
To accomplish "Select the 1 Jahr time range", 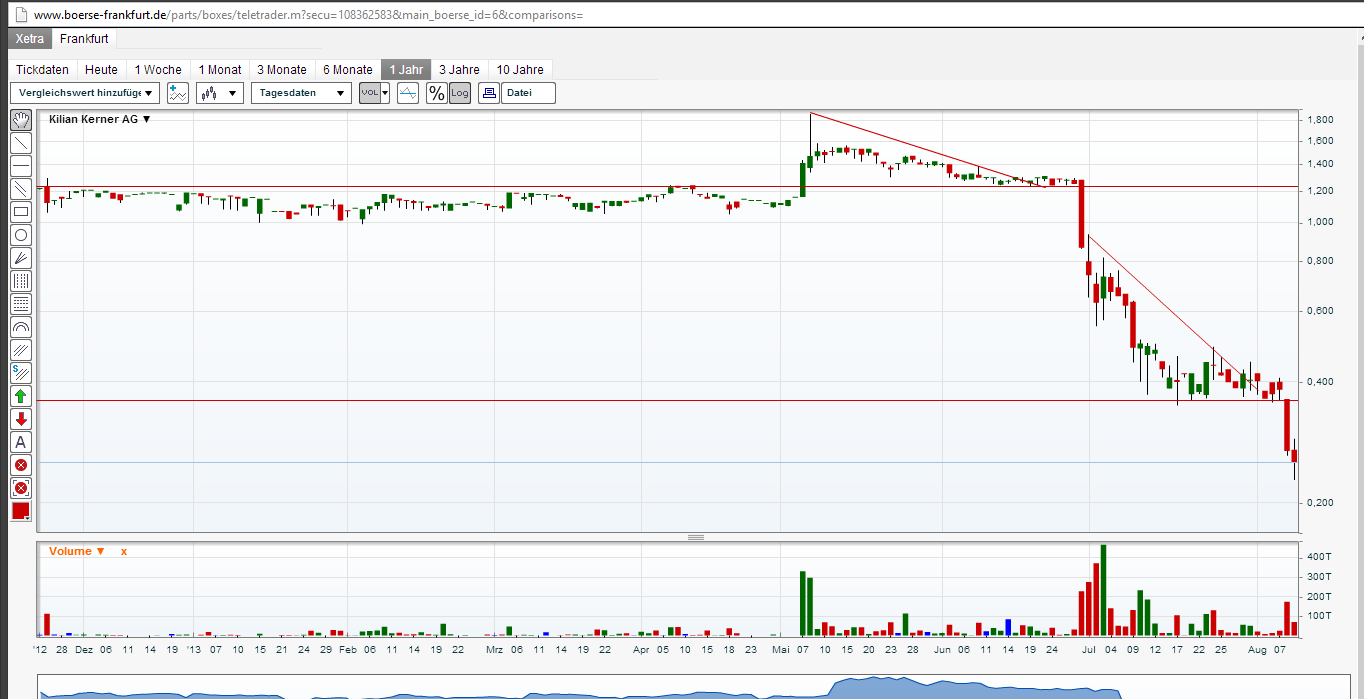I will click(x=407, y=69).
